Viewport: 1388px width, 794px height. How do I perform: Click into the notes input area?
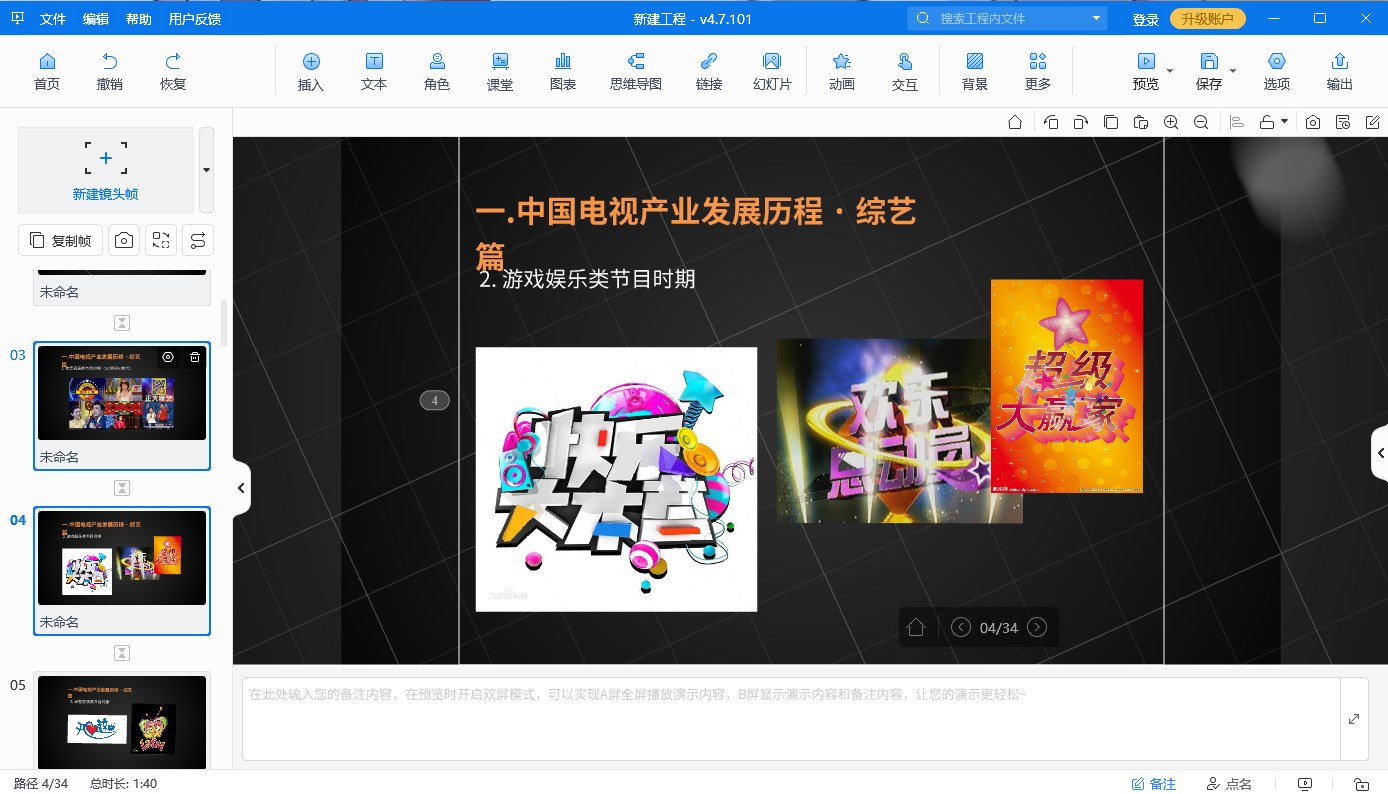pos(791,719)
